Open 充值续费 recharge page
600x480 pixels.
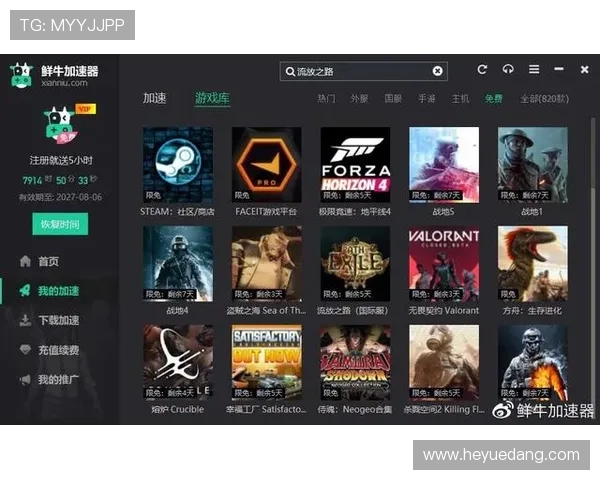tap(58, 351)
